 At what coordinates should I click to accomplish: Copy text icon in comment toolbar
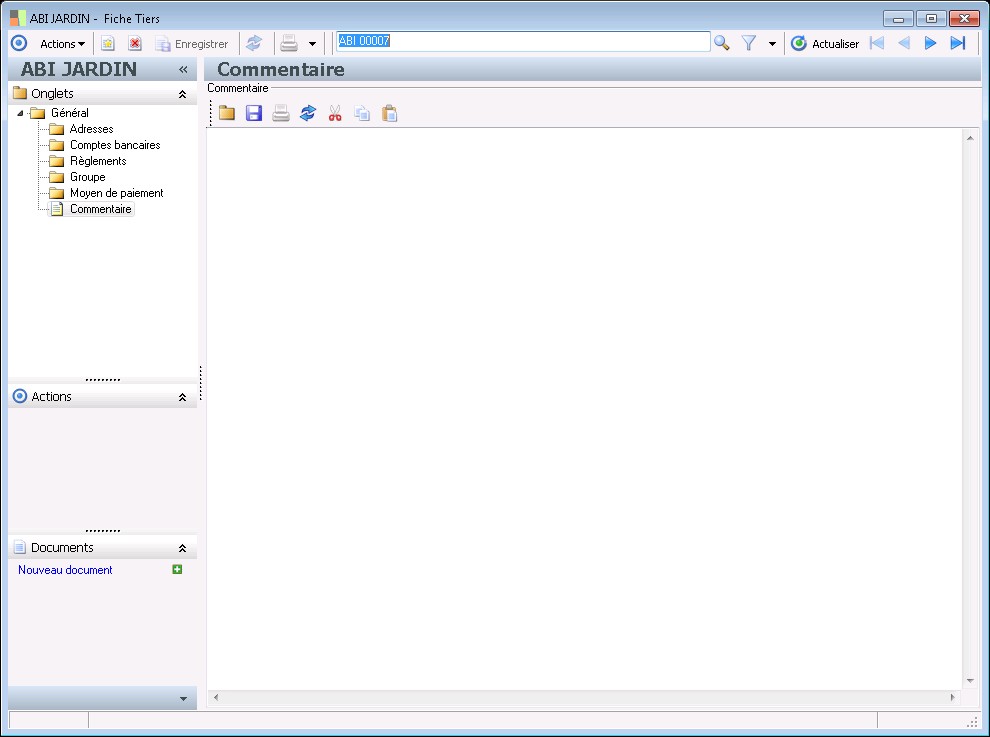(x=362, y=113)
